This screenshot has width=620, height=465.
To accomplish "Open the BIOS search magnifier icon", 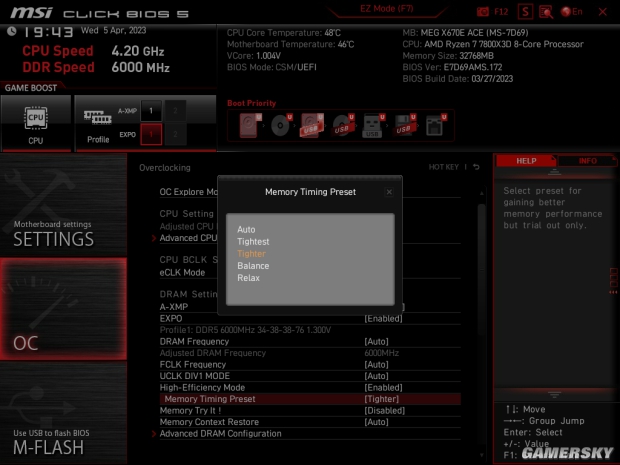I will [x=546, y=12].
